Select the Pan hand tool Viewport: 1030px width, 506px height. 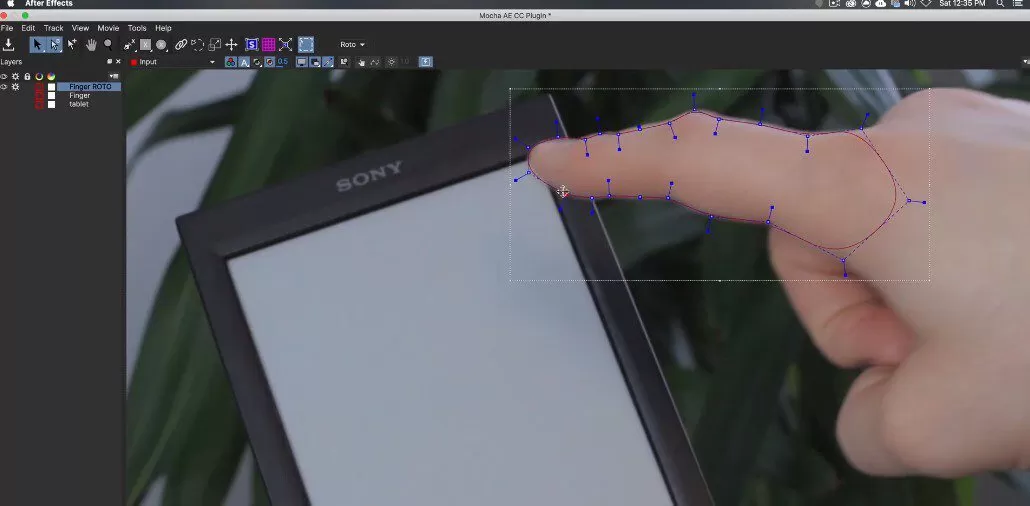91,45
